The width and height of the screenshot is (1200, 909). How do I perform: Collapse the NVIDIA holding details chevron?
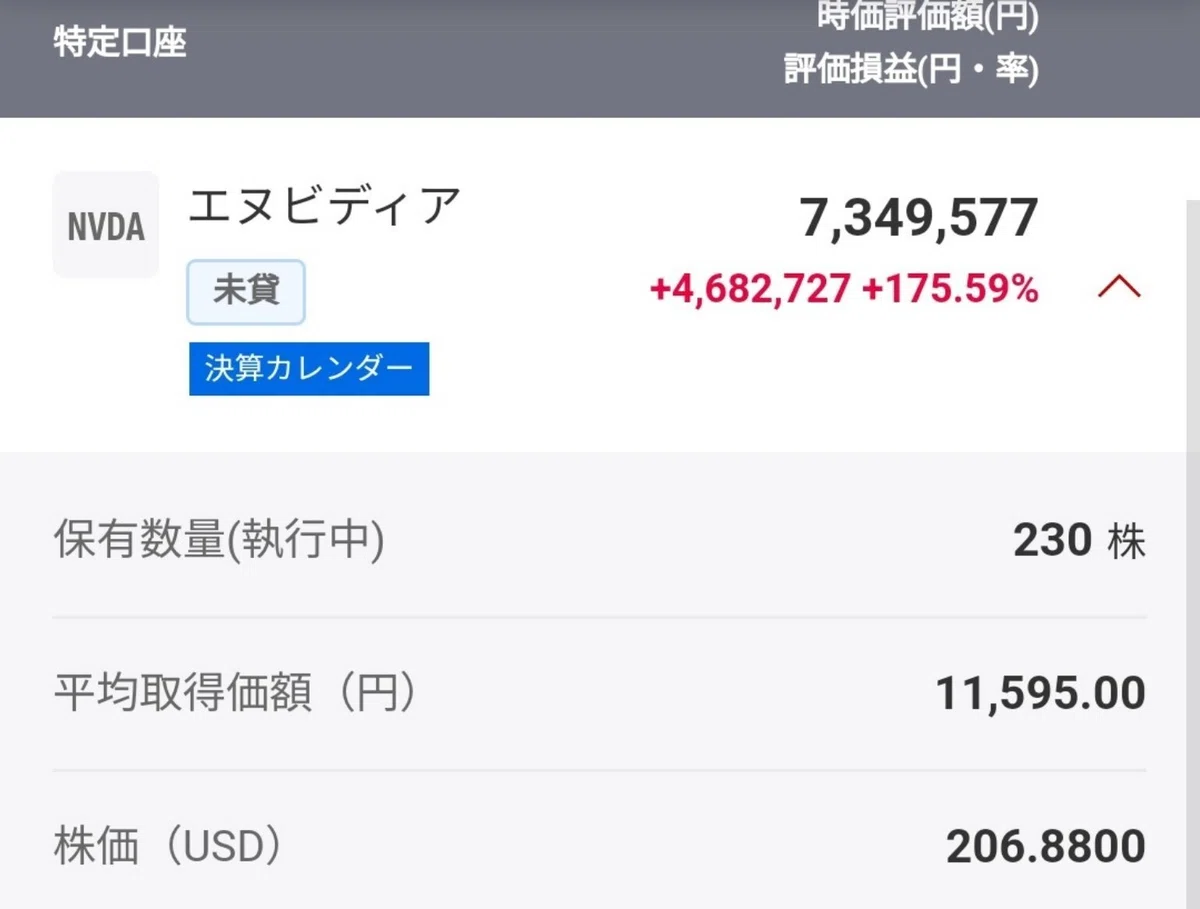(1119, 288)
